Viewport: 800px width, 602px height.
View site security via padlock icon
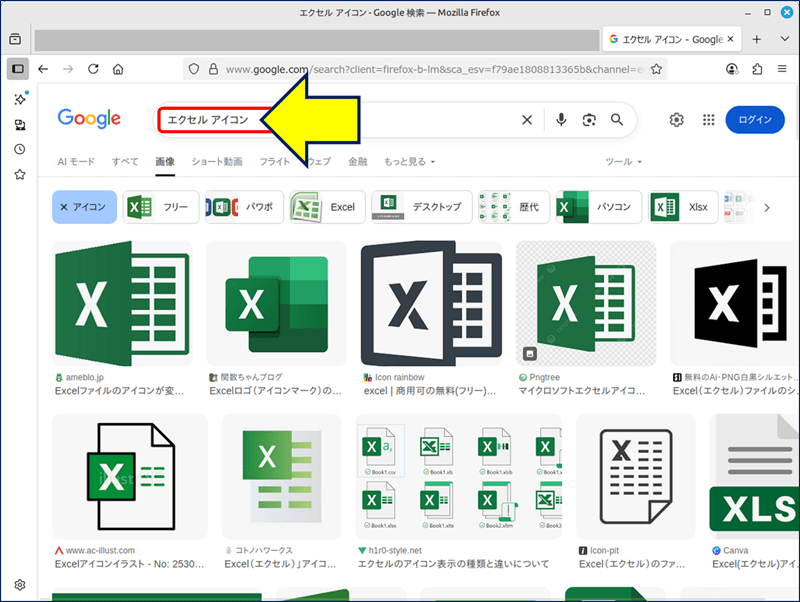[213, 69]
